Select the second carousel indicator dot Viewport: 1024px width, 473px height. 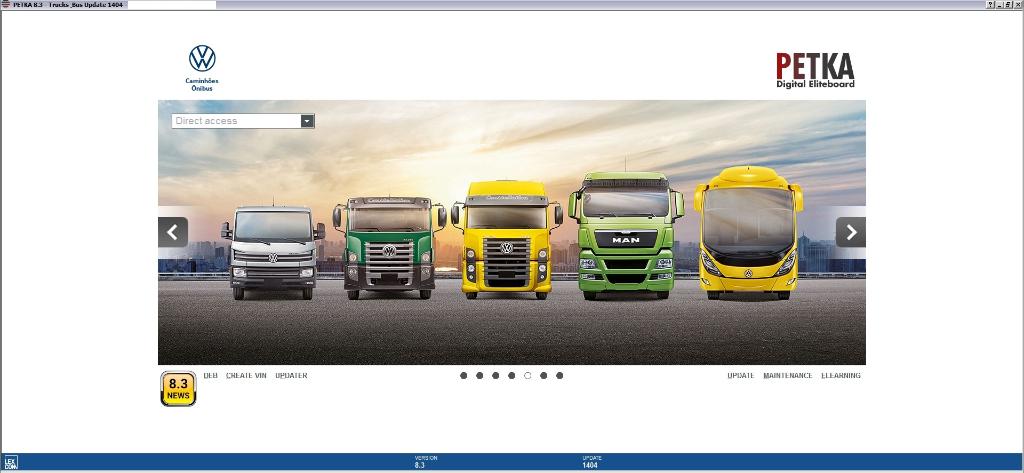[479, 376]
